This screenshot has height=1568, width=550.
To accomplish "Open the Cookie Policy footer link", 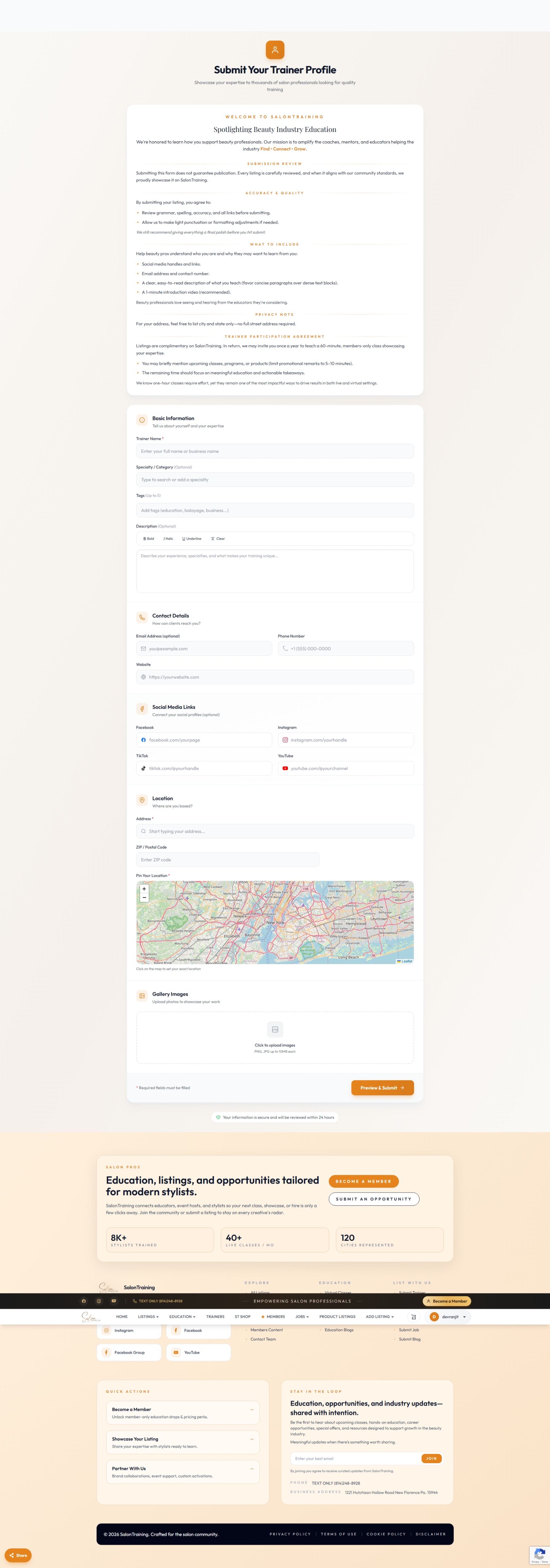I will pyautogui.click(x=386, y=1534).
